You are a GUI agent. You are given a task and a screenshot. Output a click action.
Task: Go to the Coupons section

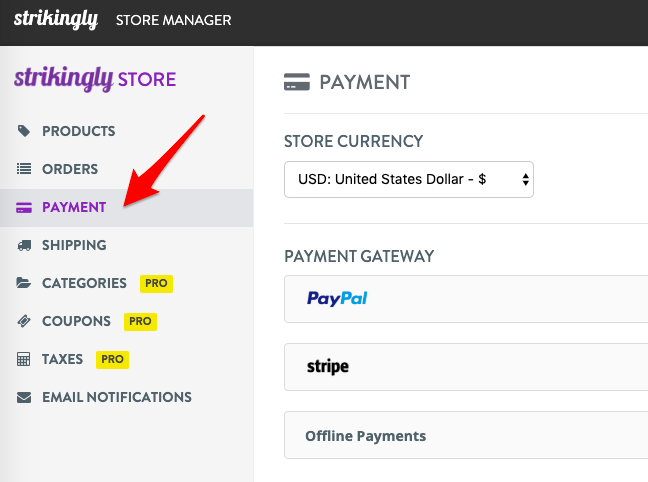point(76,321)
